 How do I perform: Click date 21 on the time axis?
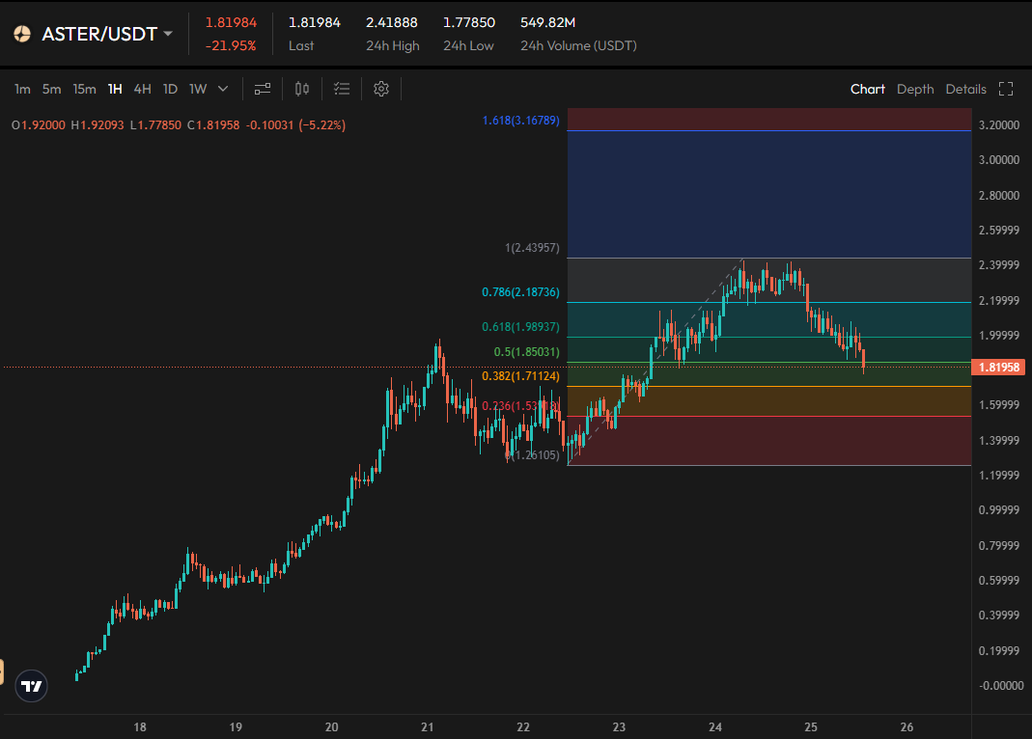coord(428,727)
